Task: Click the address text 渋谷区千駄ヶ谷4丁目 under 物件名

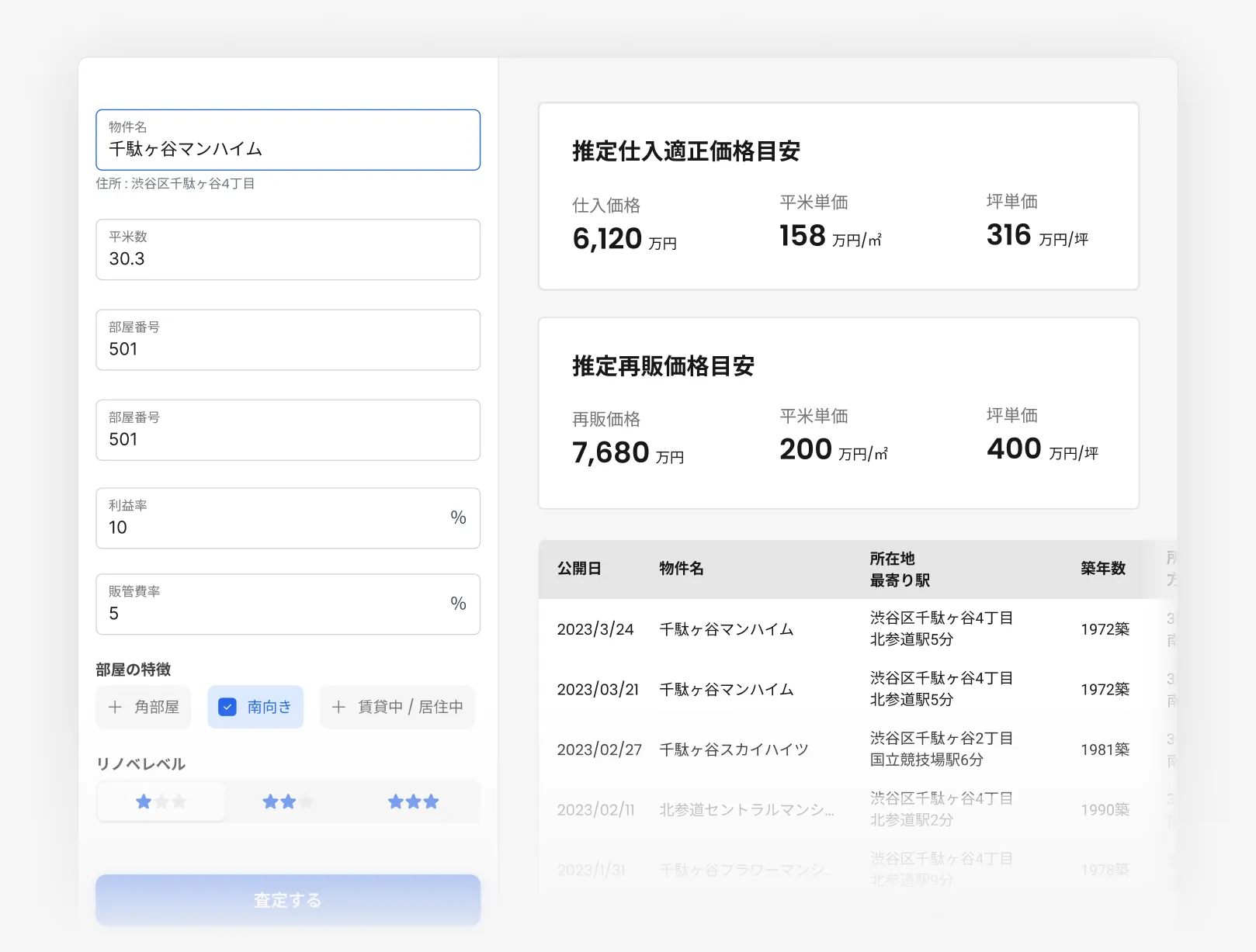Action: (x=193, y=184)
